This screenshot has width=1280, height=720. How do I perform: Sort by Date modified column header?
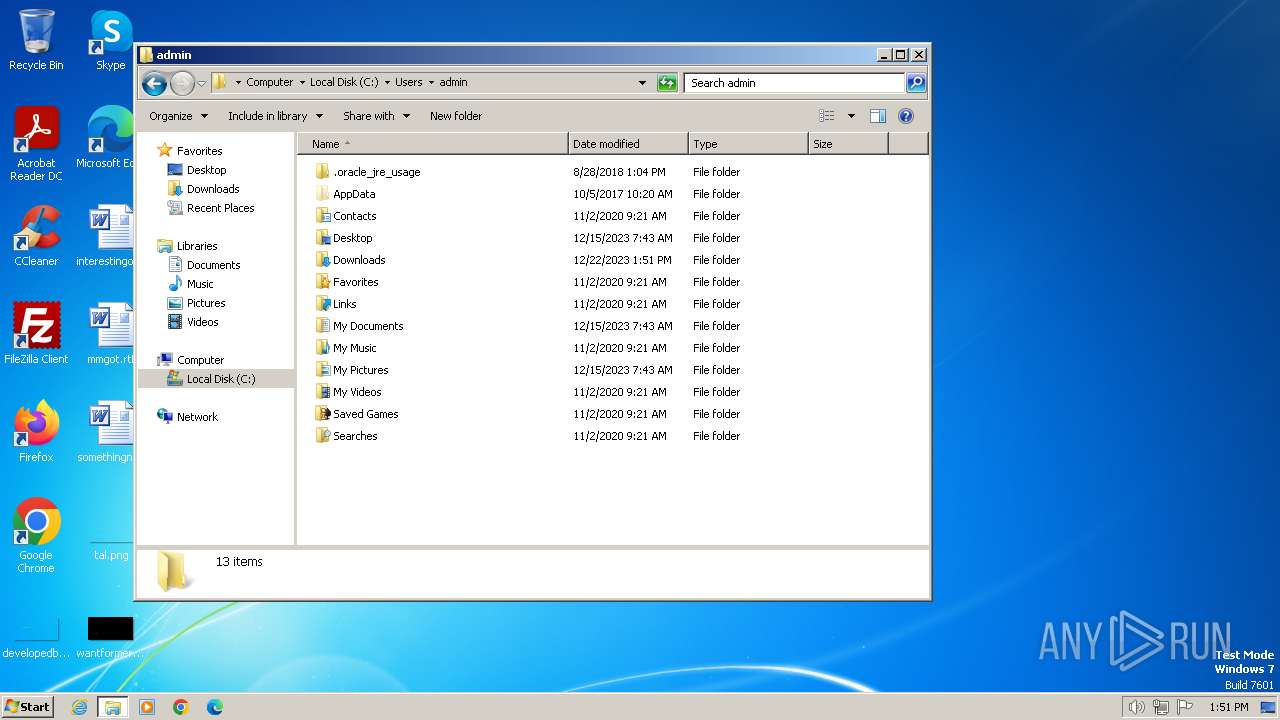click(628, 144)
